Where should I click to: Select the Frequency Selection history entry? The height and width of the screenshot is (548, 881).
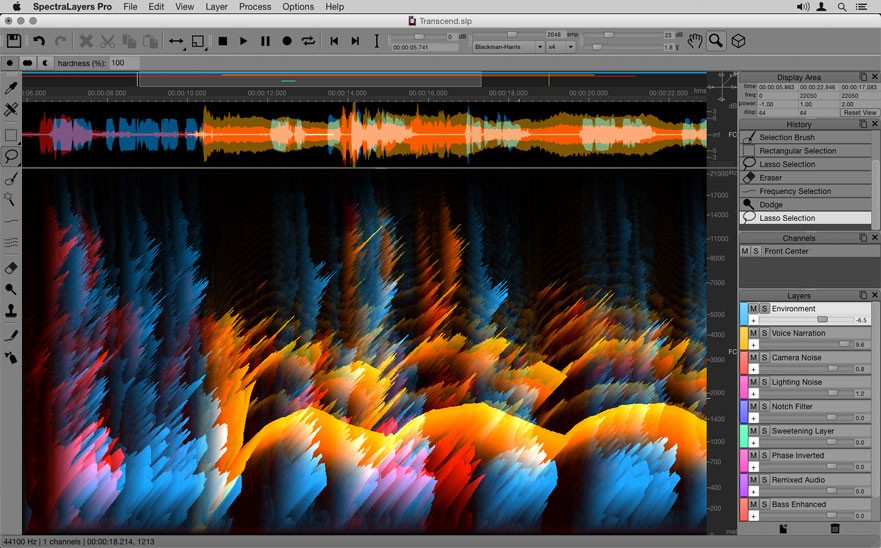point(806,191)
